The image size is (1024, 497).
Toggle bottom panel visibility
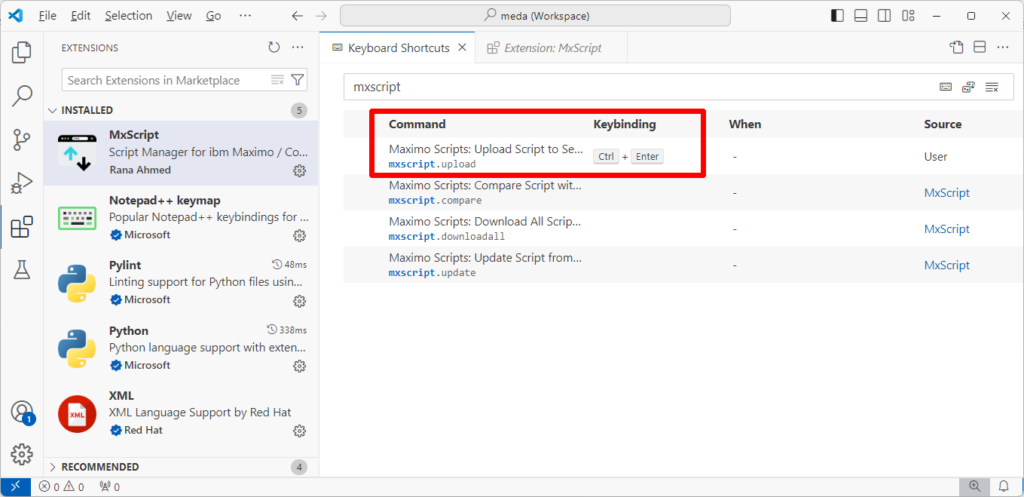pos(861,16)
